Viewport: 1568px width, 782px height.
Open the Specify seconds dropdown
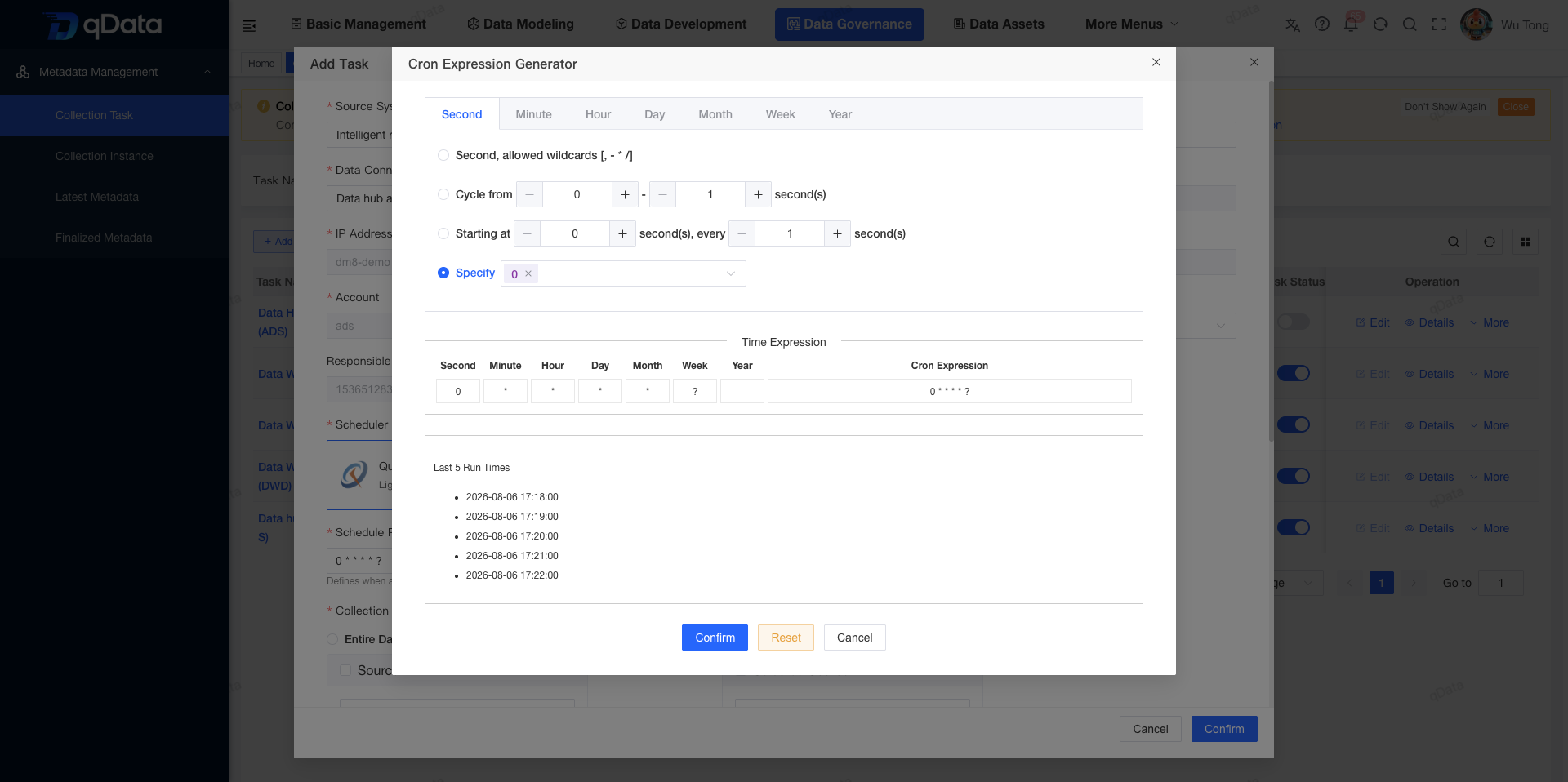pos(623,273)
